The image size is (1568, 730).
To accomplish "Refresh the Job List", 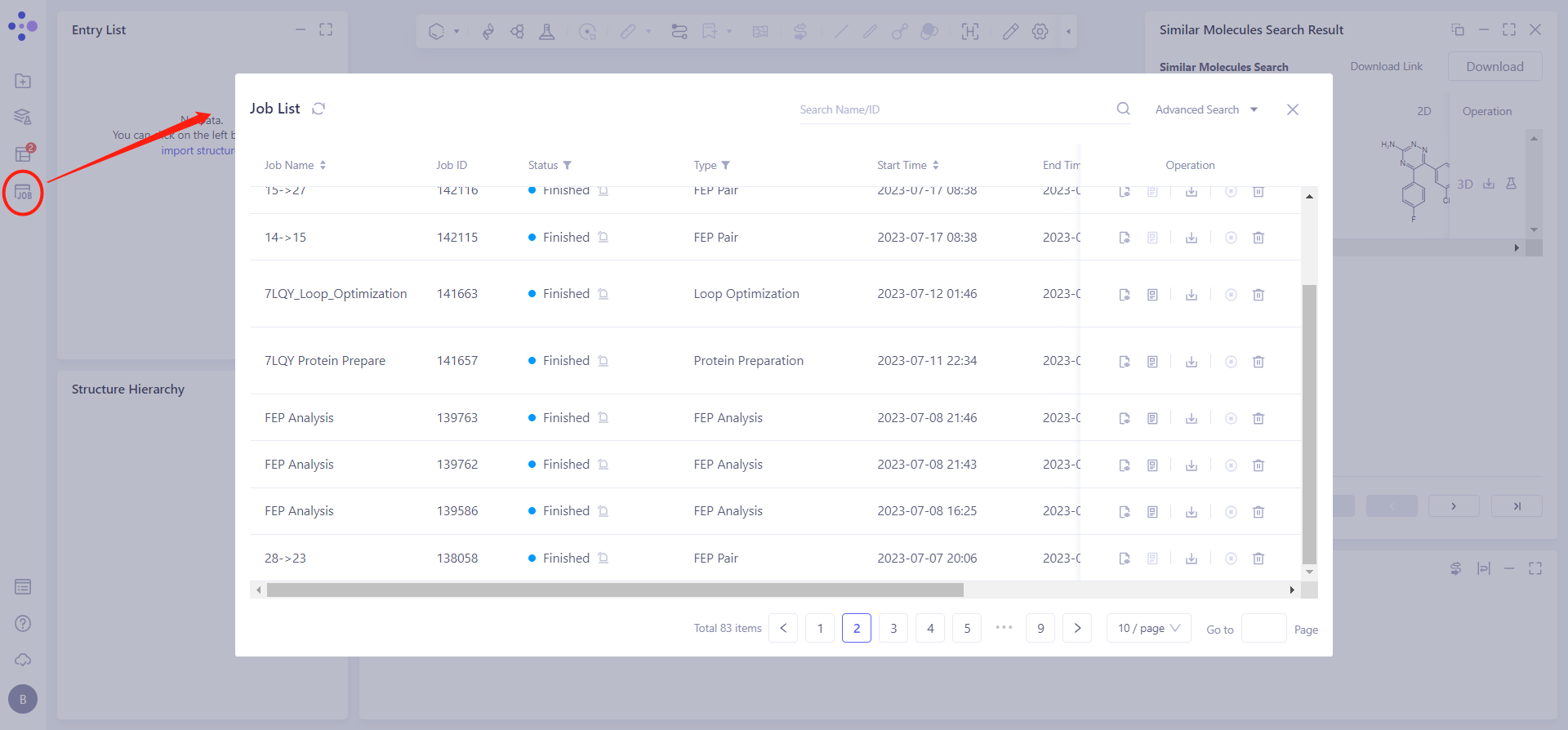I will 318,109.
